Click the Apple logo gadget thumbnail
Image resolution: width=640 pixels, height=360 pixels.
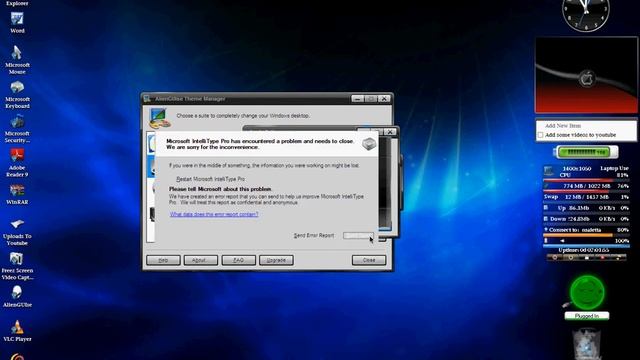point(587,75)
